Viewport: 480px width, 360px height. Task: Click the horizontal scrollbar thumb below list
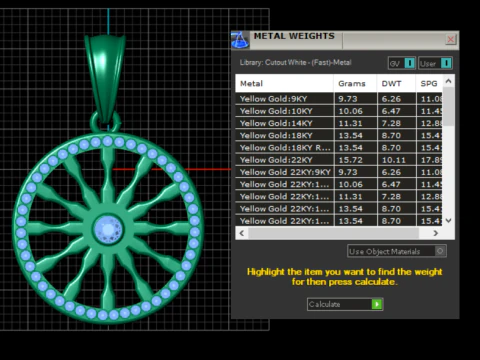[x=333, y=233]
